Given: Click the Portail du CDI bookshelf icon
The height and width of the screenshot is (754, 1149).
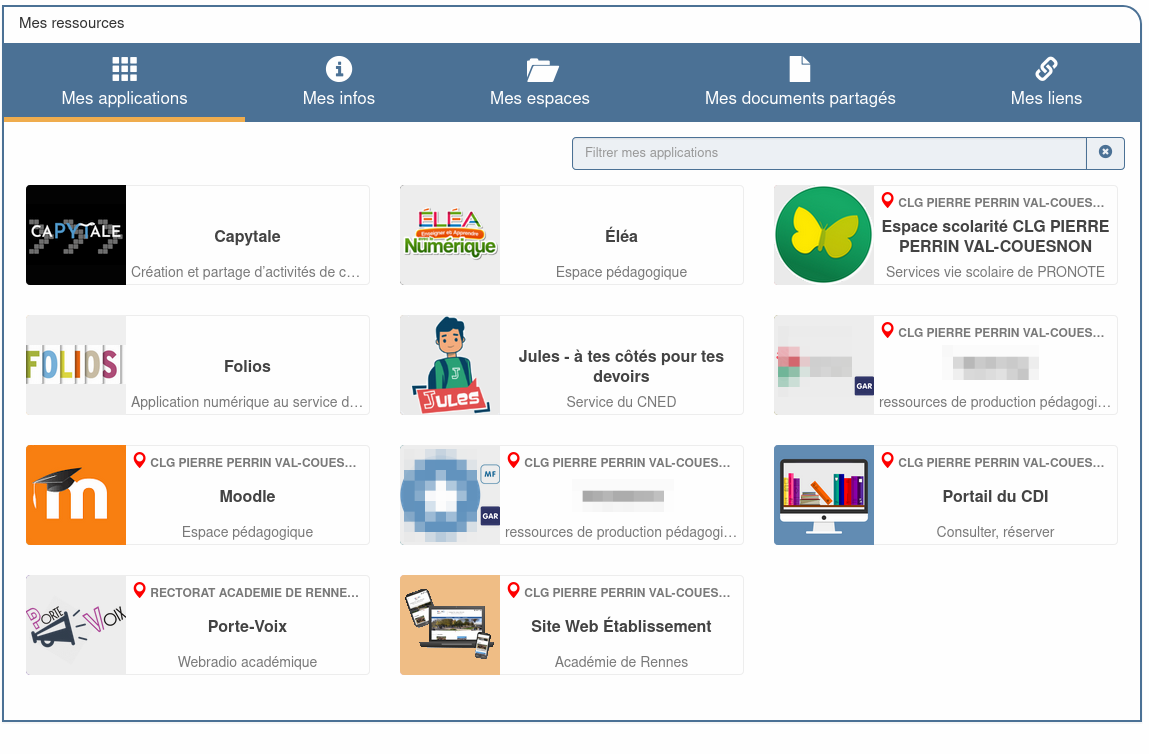Looking at the screenshot, I should coord(824,495).
